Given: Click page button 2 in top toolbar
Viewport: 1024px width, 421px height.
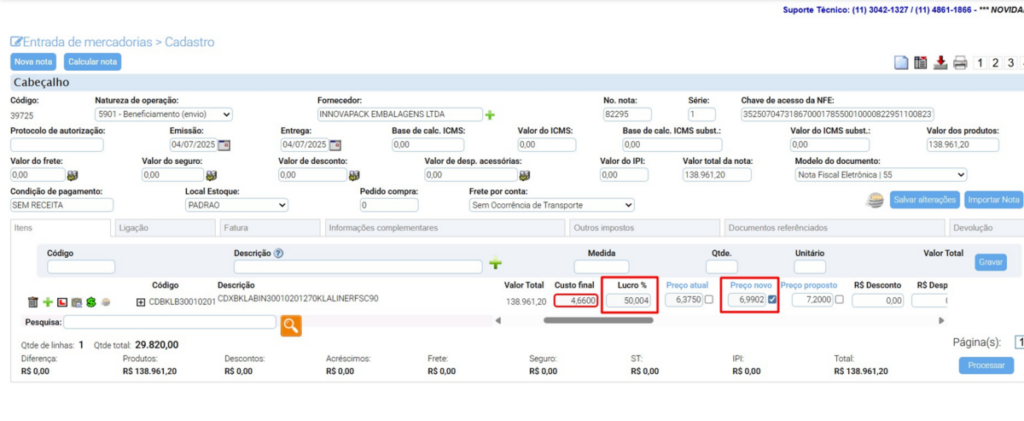Looking at the screenshot, I should [995, 63].
